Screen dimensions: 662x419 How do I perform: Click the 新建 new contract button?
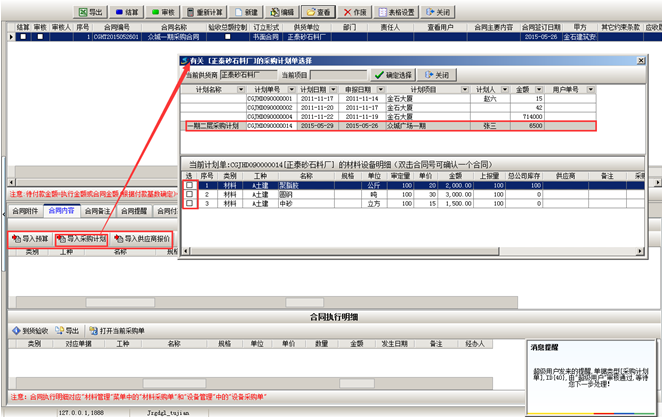tap(252, 11)
